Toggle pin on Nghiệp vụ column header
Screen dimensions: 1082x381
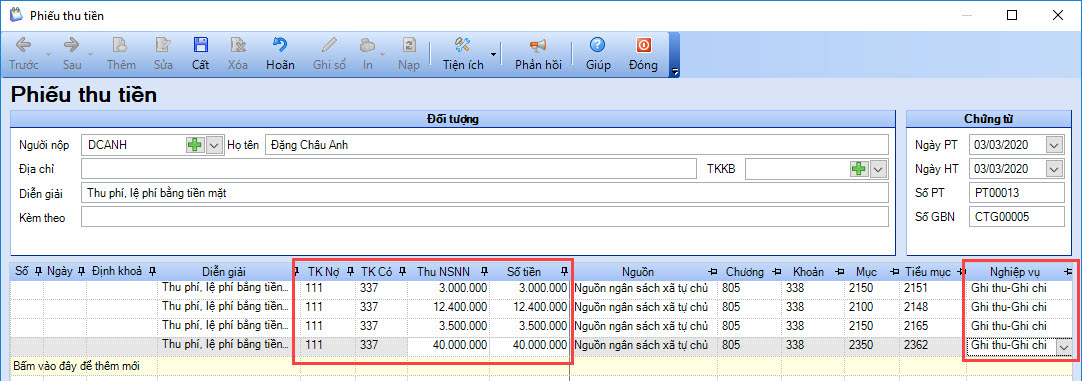pyautogui.click(x=1068, y=271)
